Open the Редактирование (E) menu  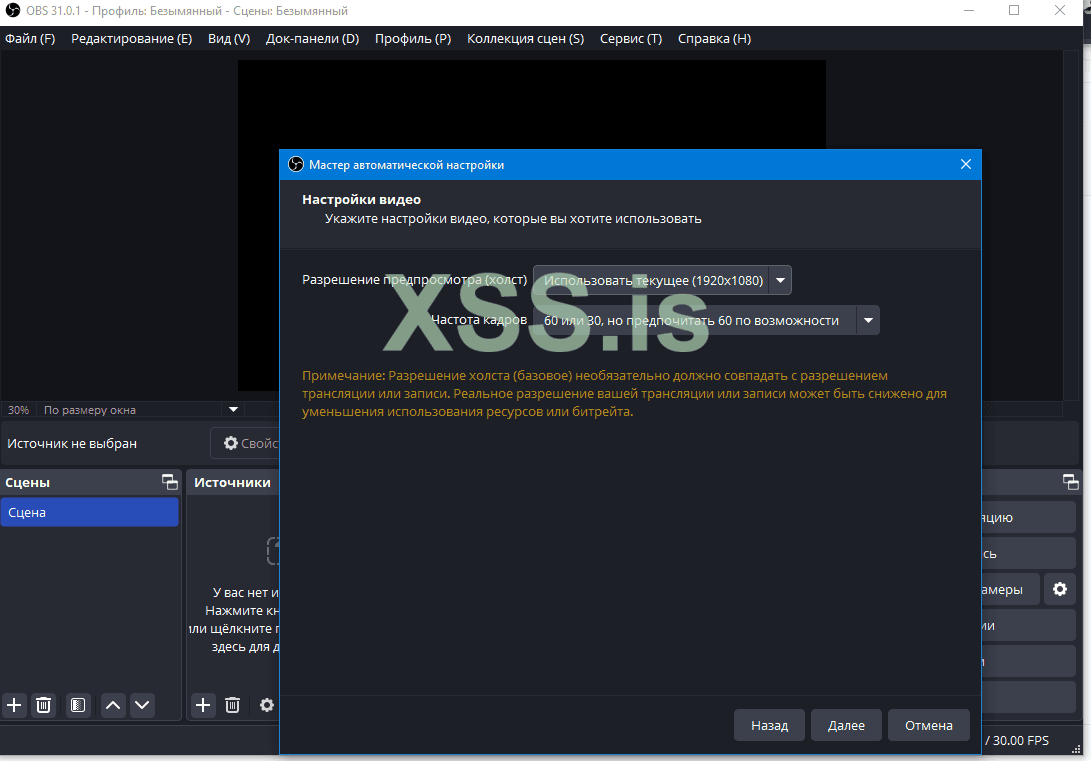132,39
